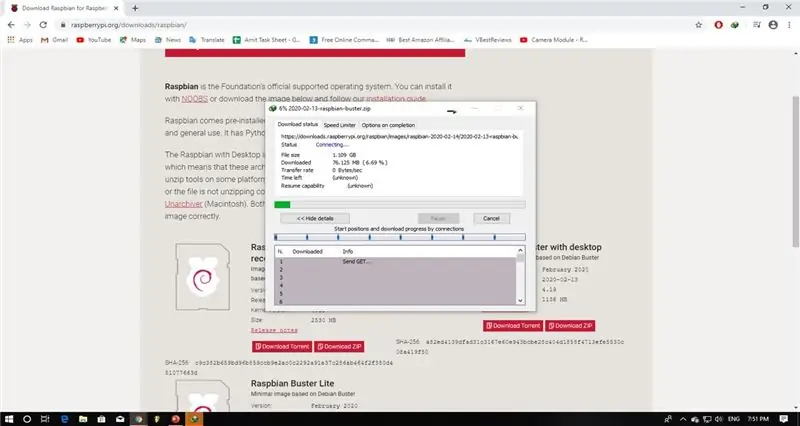This screenshot has height=426, width=800.
Task: Close the IDM download dialog
Action: pyautogui.click(x=520, y=108)
